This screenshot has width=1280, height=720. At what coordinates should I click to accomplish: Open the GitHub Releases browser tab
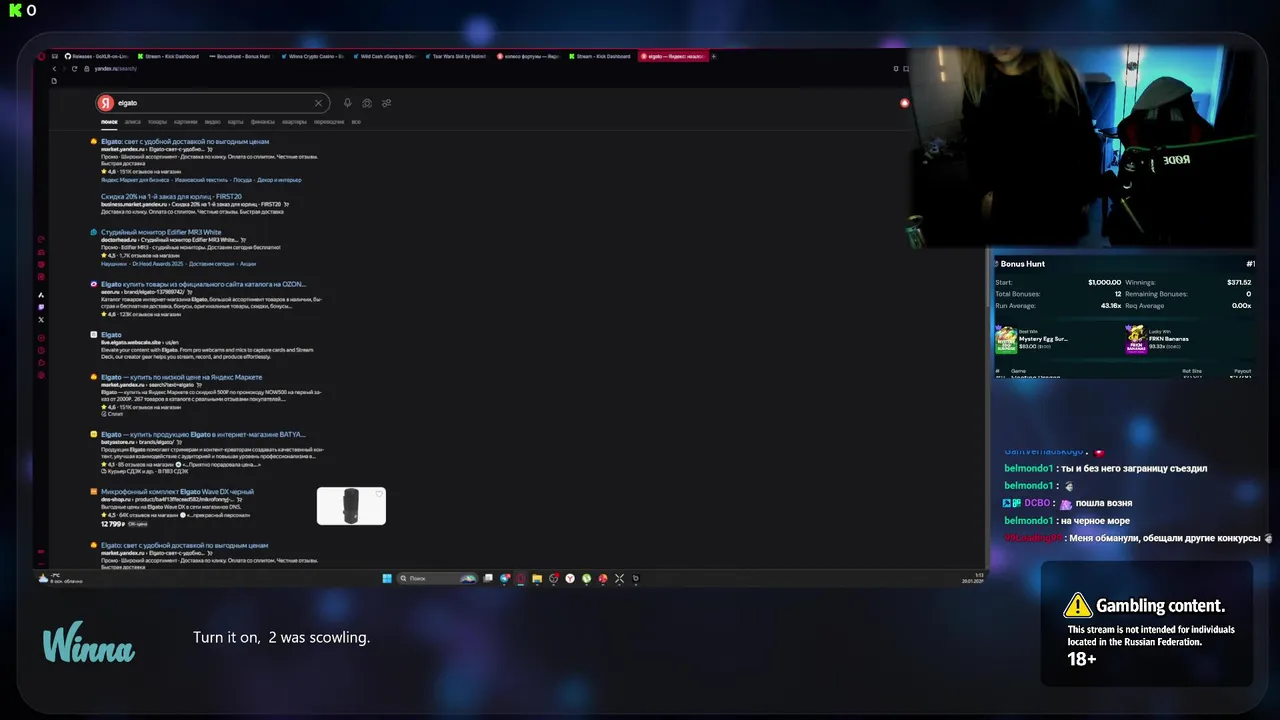[x=96, y=56]
